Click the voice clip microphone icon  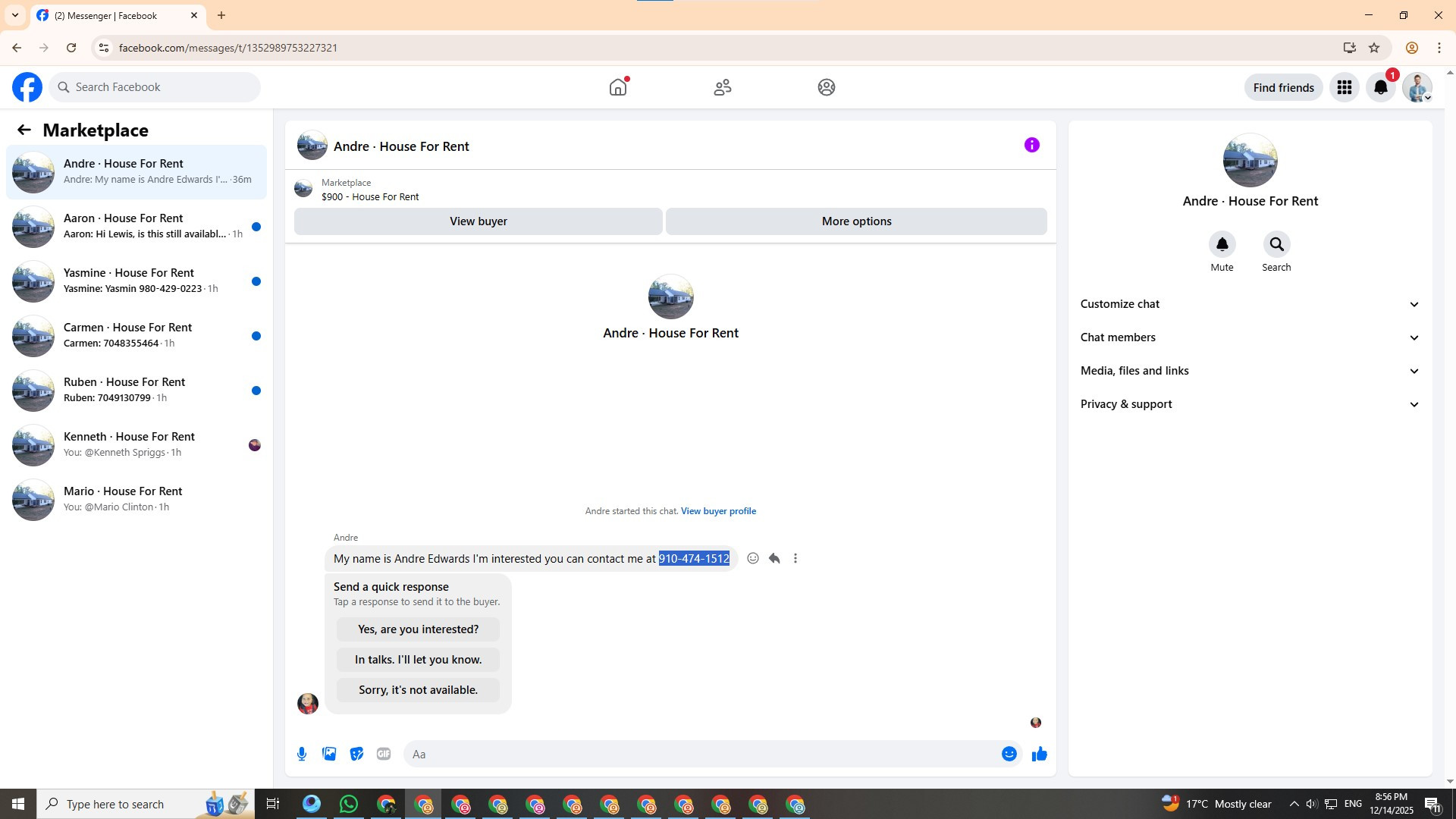point(302,754)
